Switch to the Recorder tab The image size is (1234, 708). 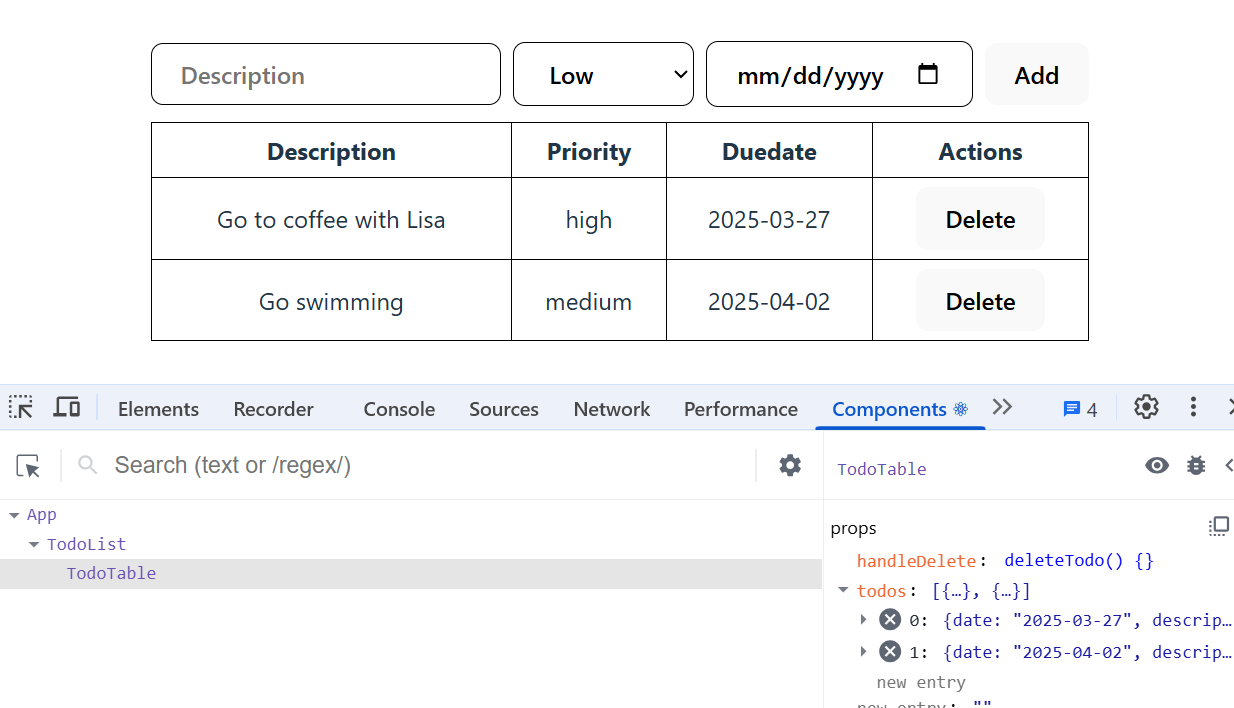pyautogui.click(x=273, y=409)
